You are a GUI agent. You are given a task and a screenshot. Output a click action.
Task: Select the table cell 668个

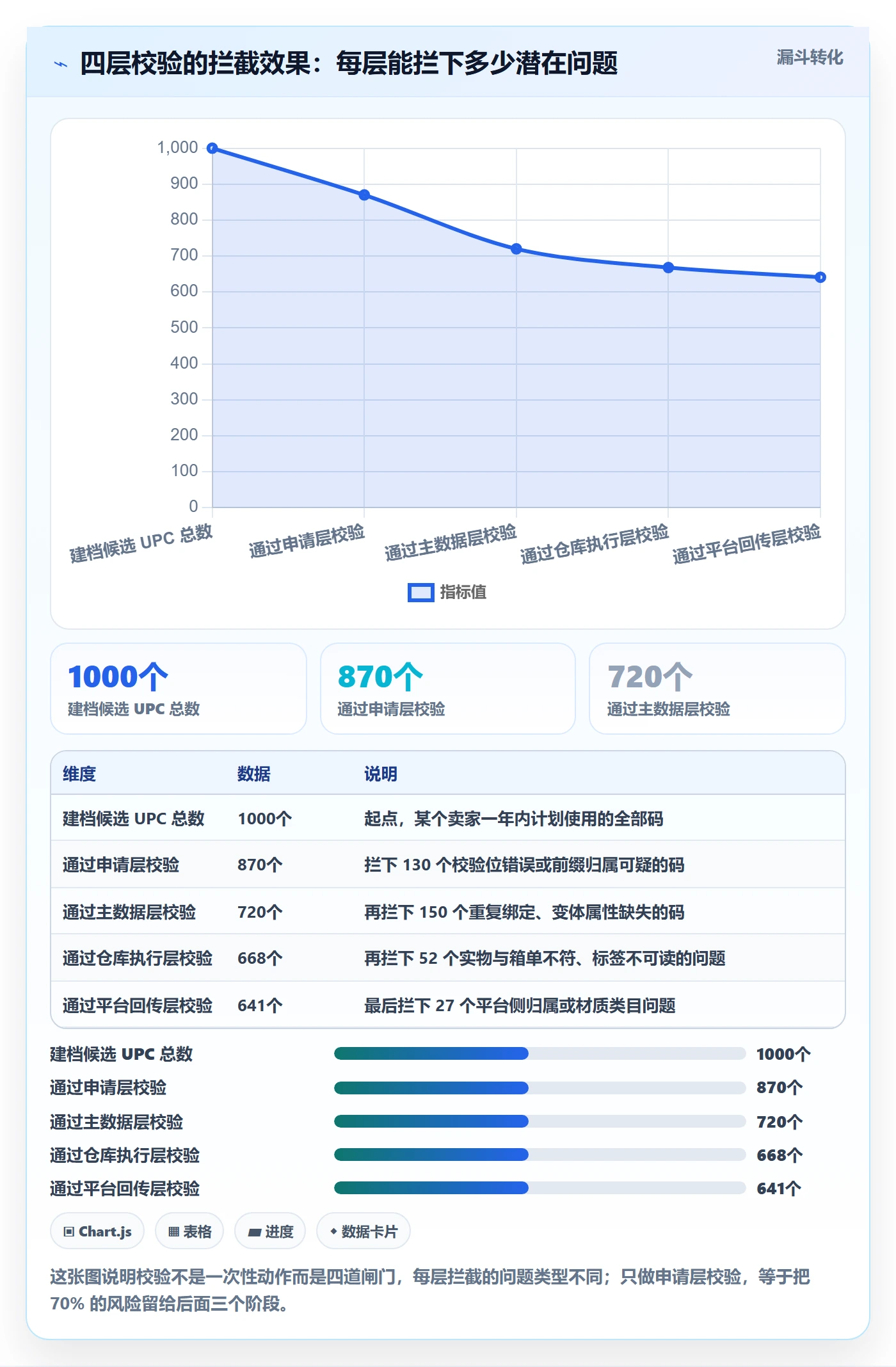click(260, 958)
